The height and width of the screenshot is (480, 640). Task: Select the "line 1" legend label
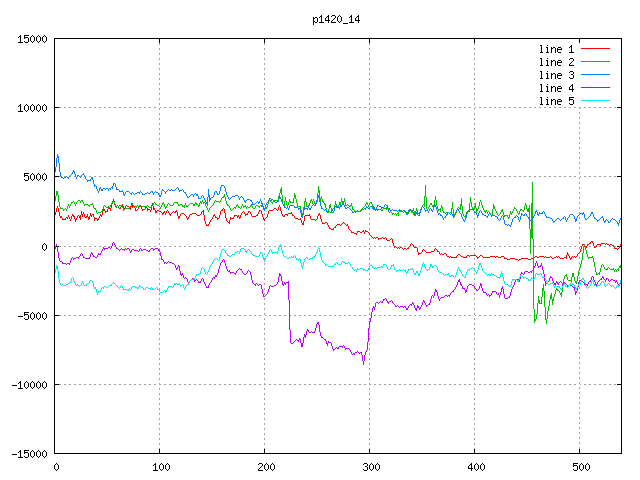click(x=556, y=49)
